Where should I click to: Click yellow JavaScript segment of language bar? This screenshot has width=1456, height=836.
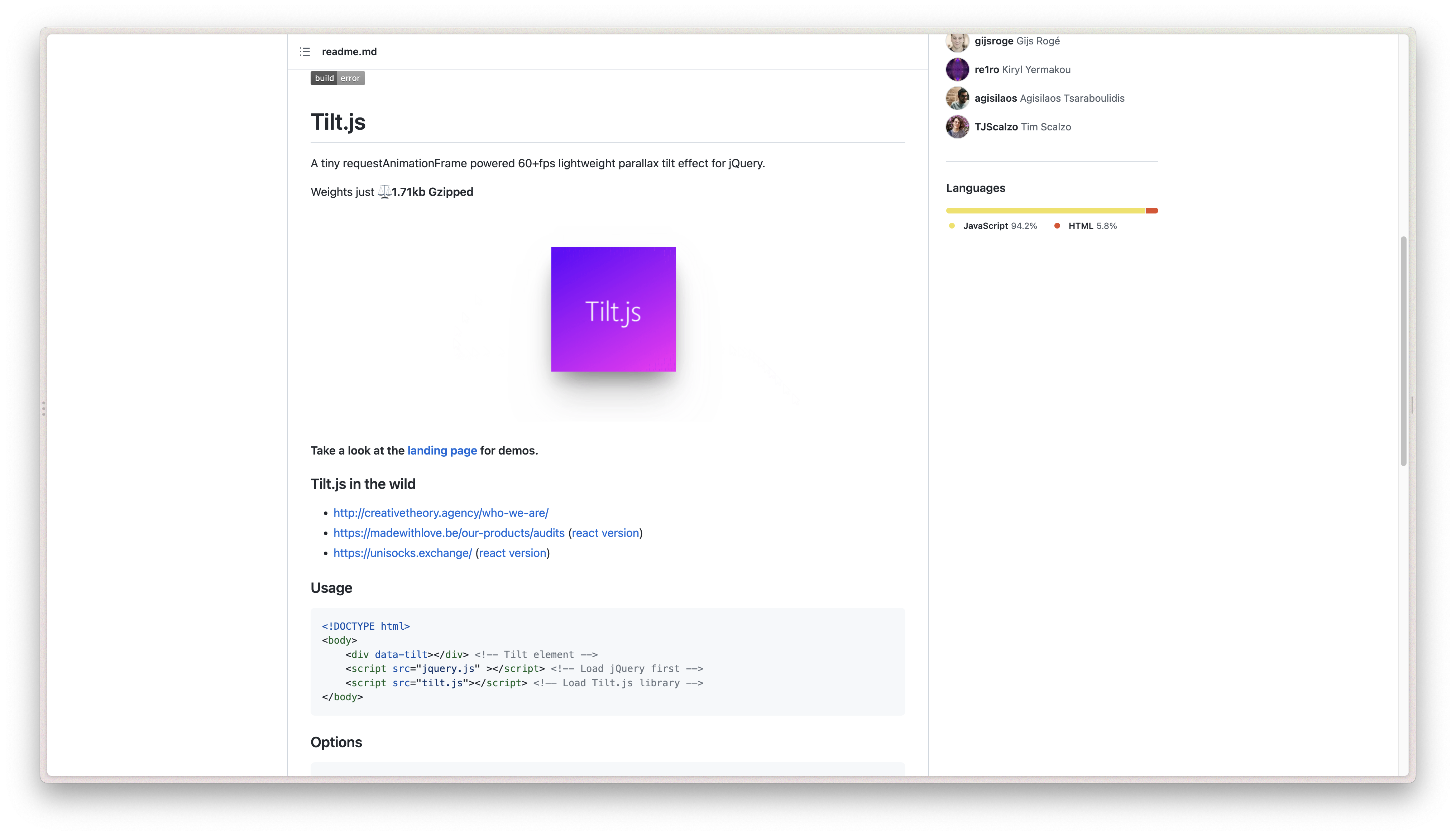coord(1045,211)
